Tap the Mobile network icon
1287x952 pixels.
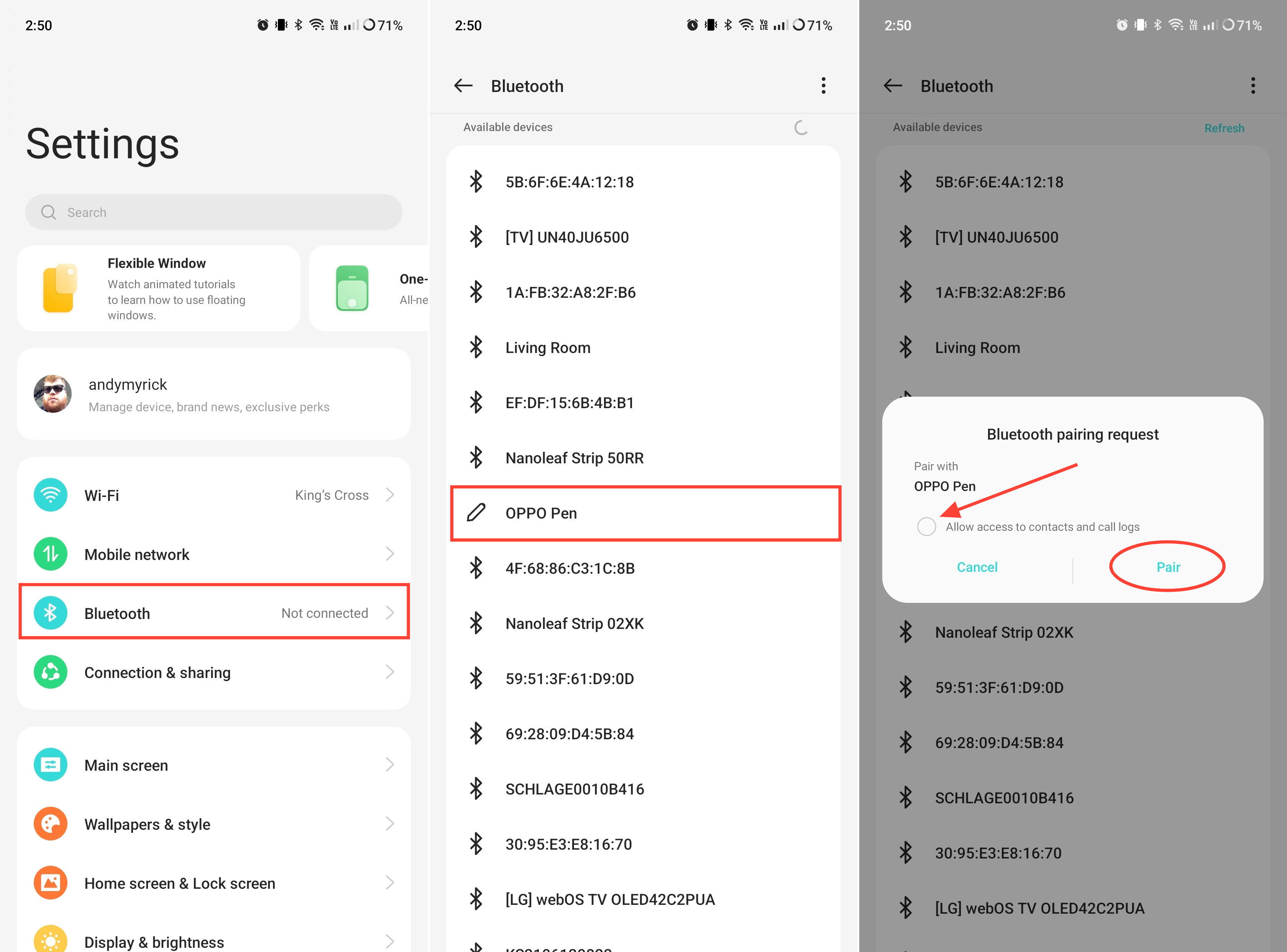pos(51,554)
